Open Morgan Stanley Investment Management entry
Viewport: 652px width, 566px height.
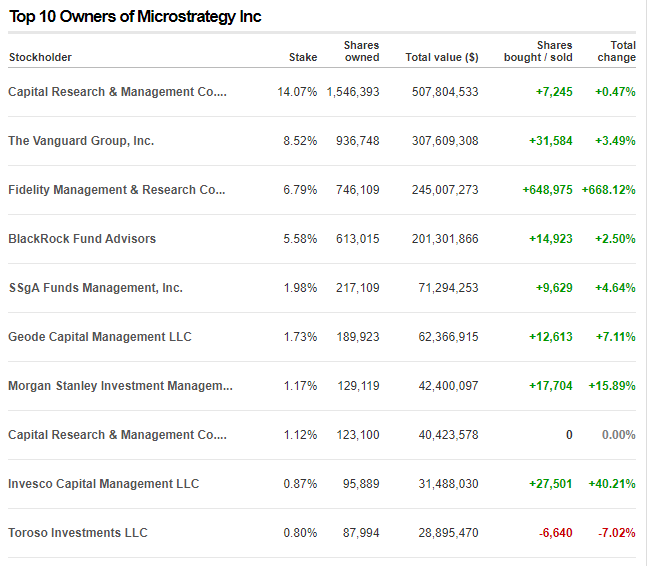120,386
